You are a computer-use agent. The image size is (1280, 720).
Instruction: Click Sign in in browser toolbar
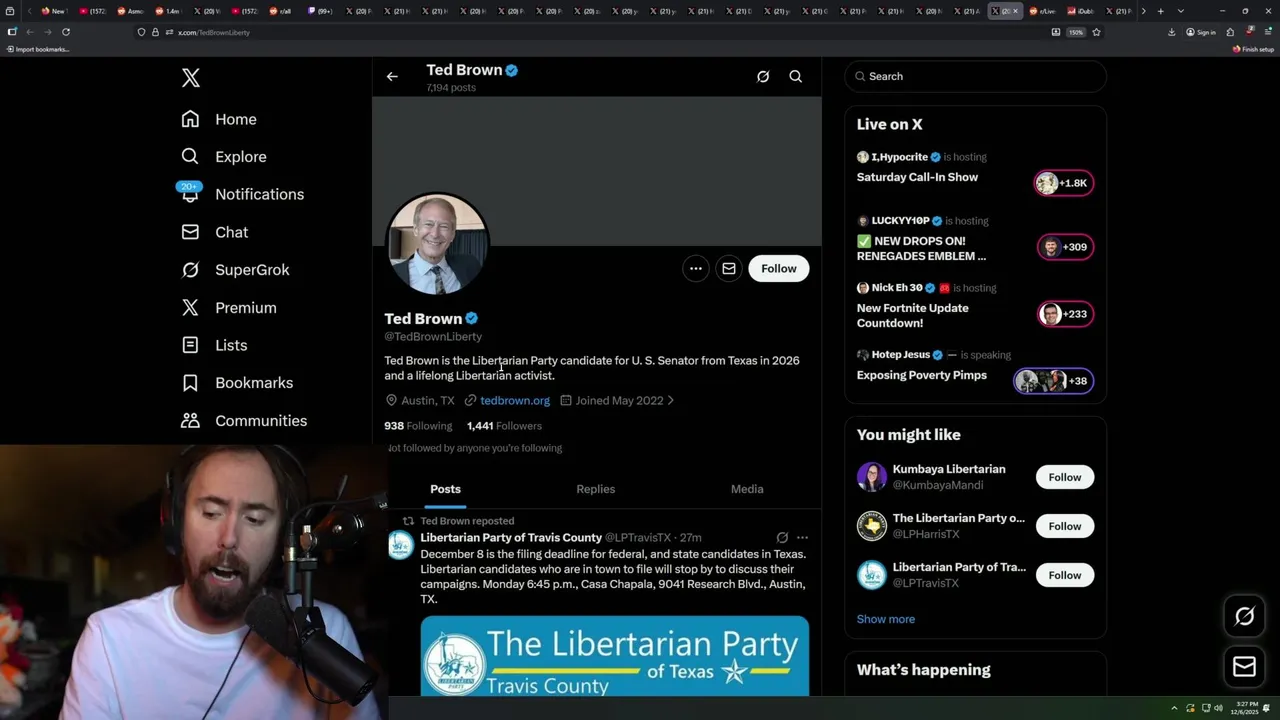tap(1201, 32)
